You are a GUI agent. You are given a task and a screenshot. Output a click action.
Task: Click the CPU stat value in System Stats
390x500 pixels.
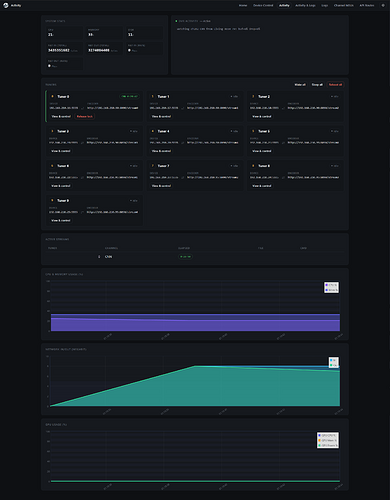[50, 34]
